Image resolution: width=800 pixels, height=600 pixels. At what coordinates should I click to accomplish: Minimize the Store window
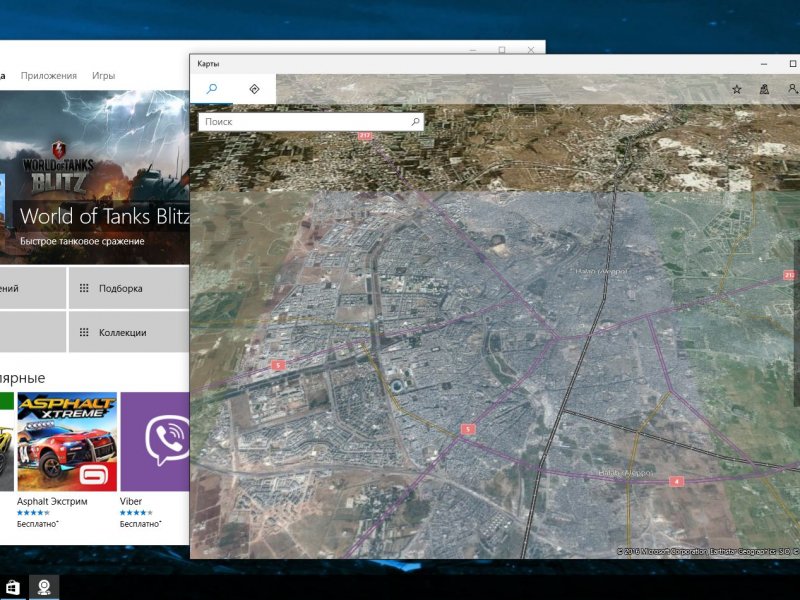473,49
